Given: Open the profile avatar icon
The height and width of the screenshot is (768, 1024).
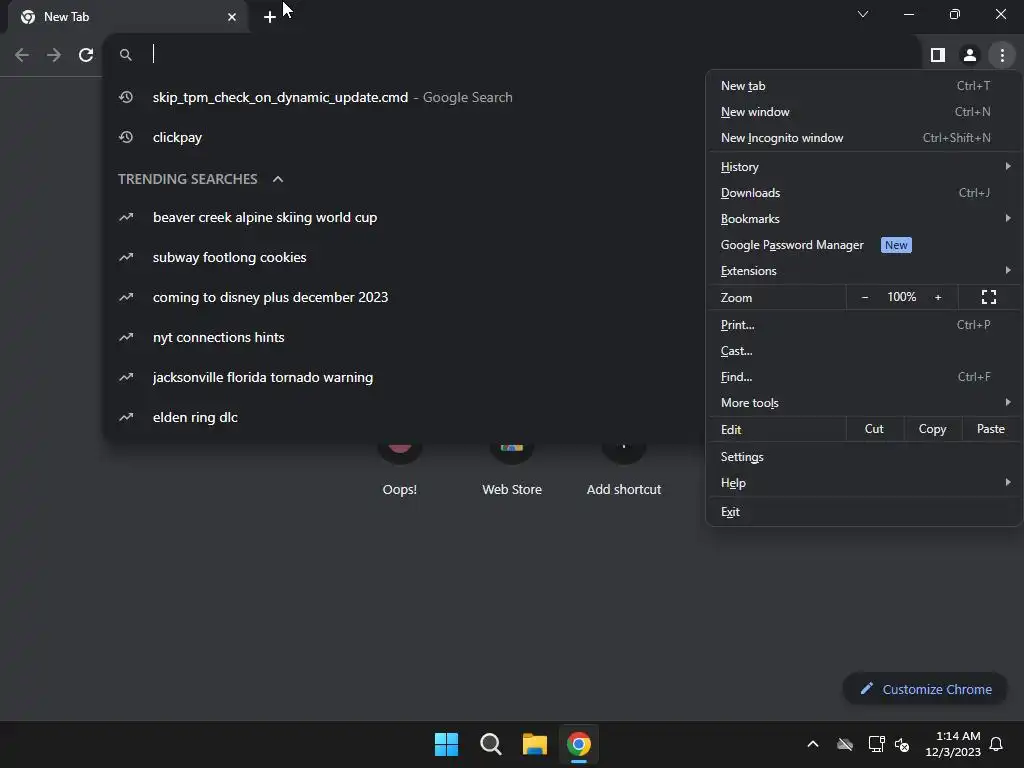Looking at the screenshot, I should point(970,55).
